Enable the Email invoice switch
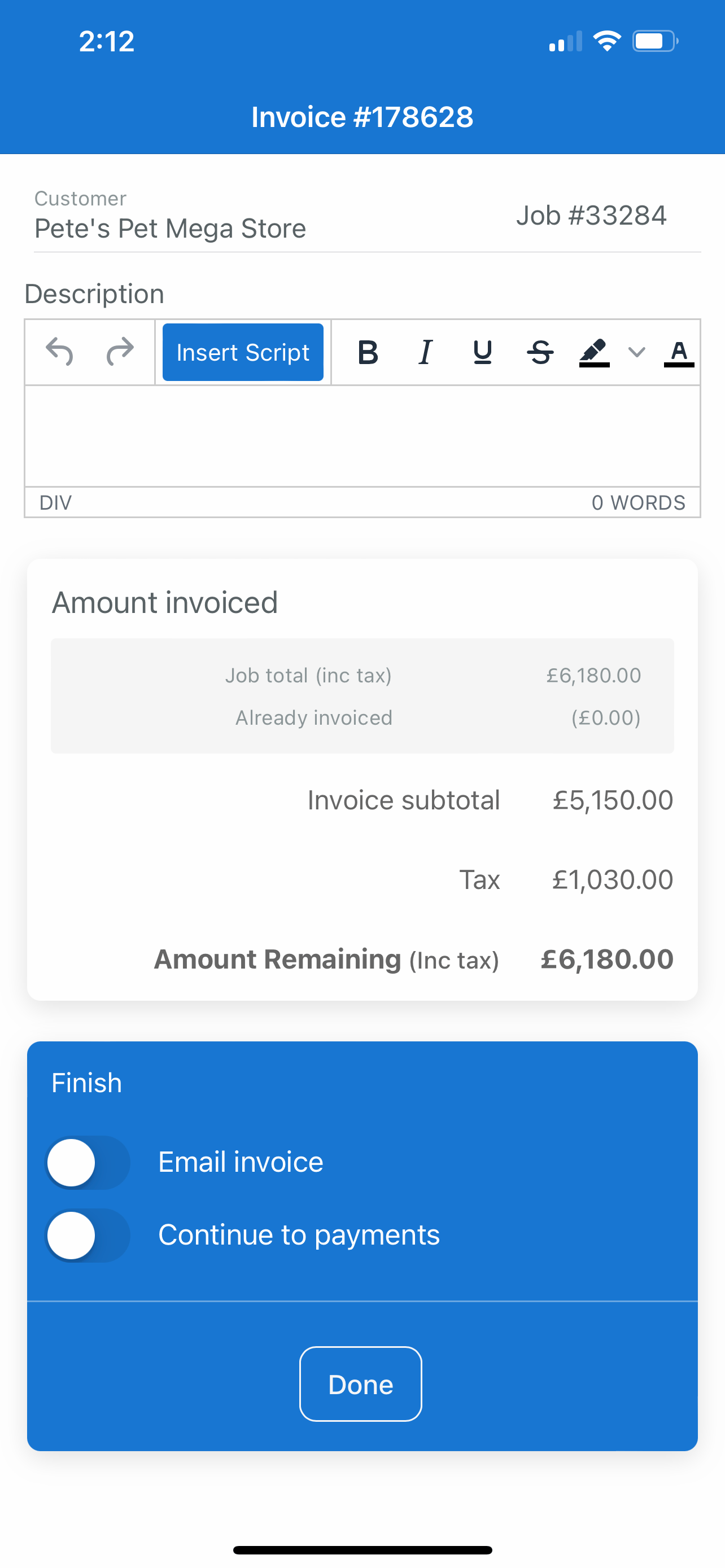This screenshot has width=725, height=1568. pyautogui.click(x=88, y=1162)
